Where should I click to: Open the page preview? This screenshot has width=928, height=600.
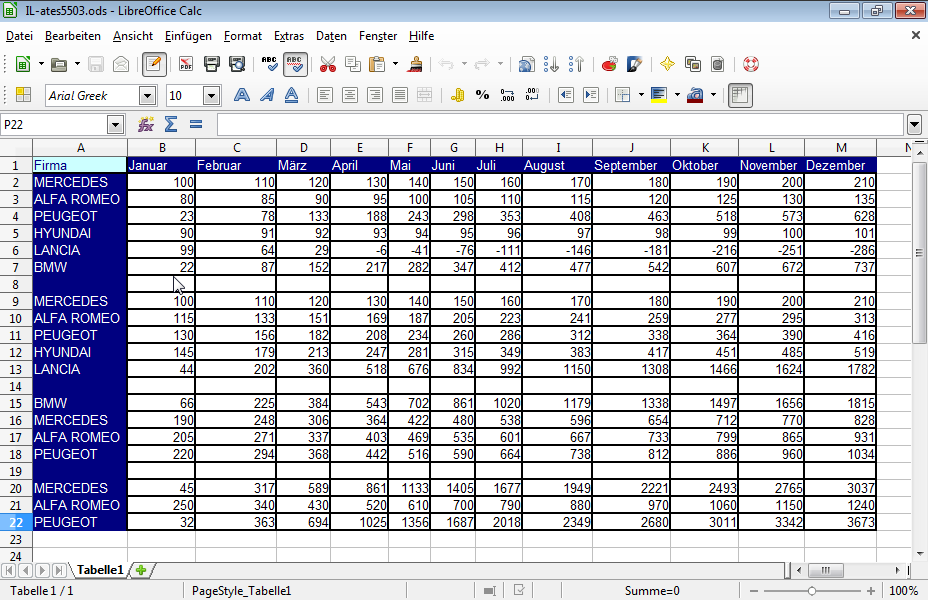point(237,64)
